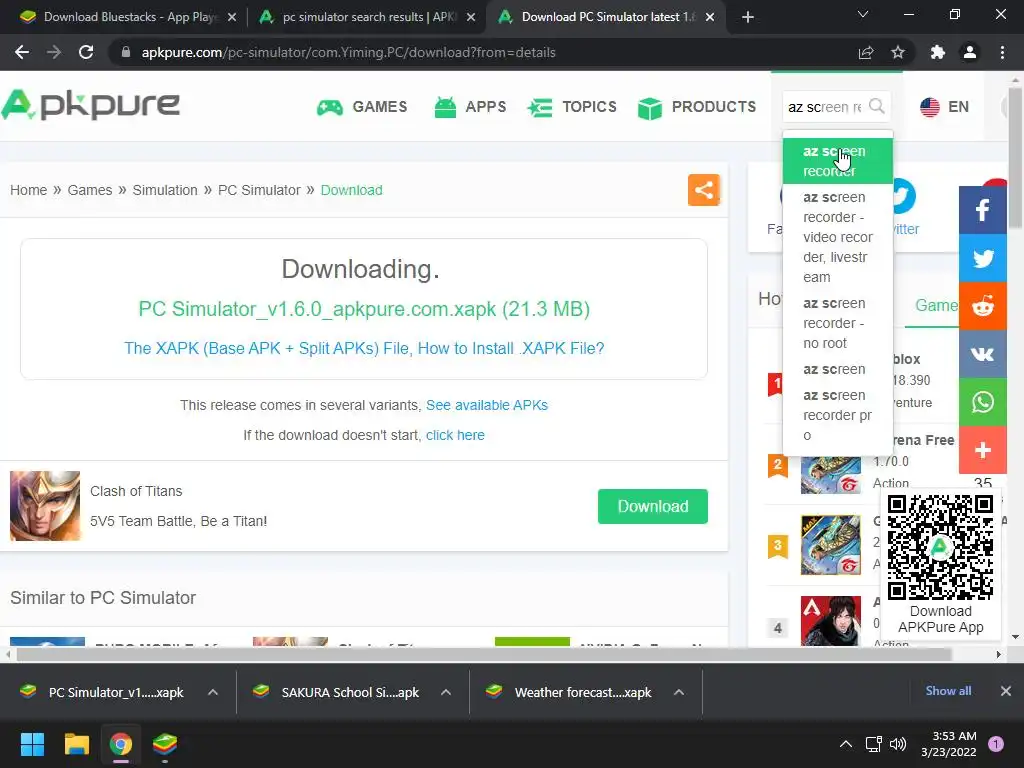The height and width of the screenshot is (768, 1024).
Task: Expand options for Weather forecast download item
Action: pyautogui.click(x=679, y=692)
